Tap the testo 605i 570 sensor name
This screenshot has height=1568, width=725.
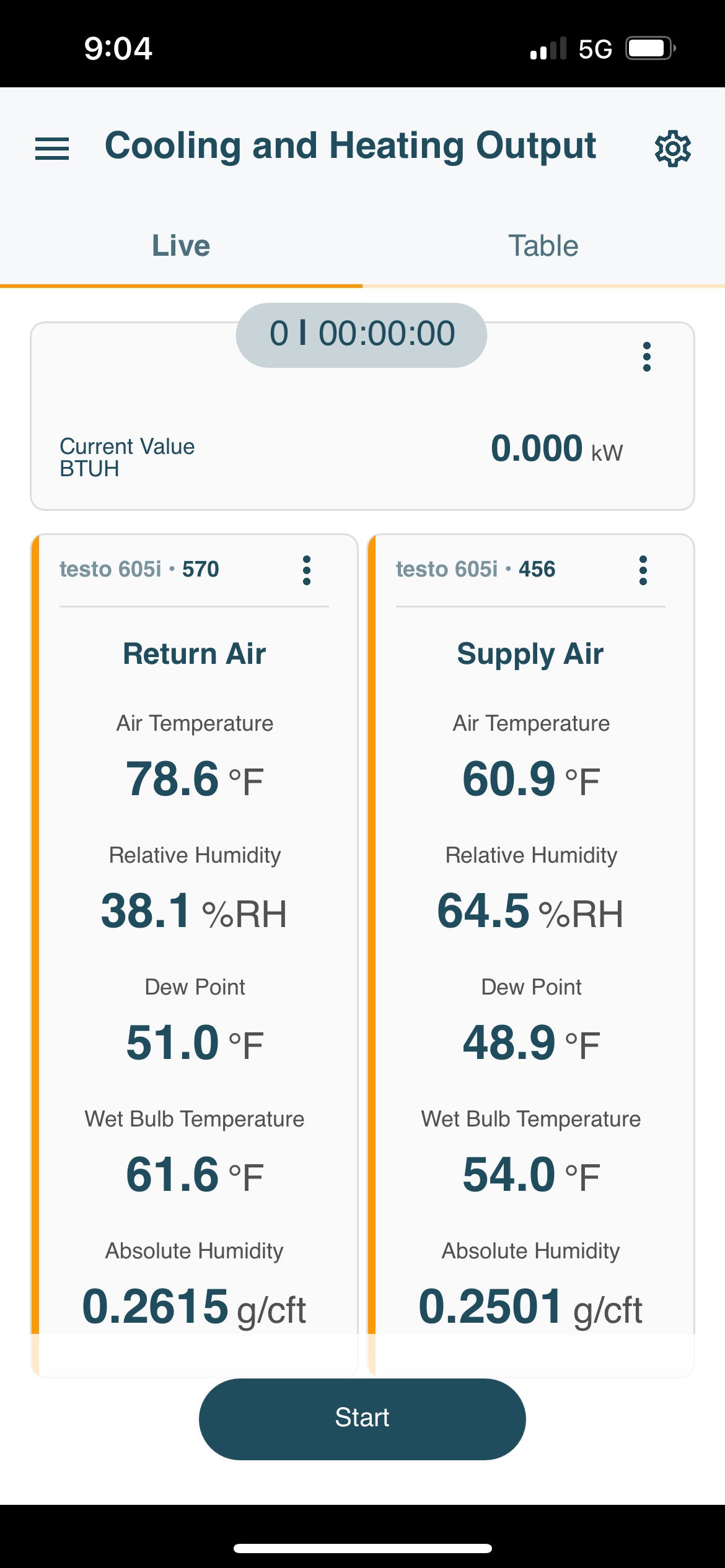pos(139,569)
